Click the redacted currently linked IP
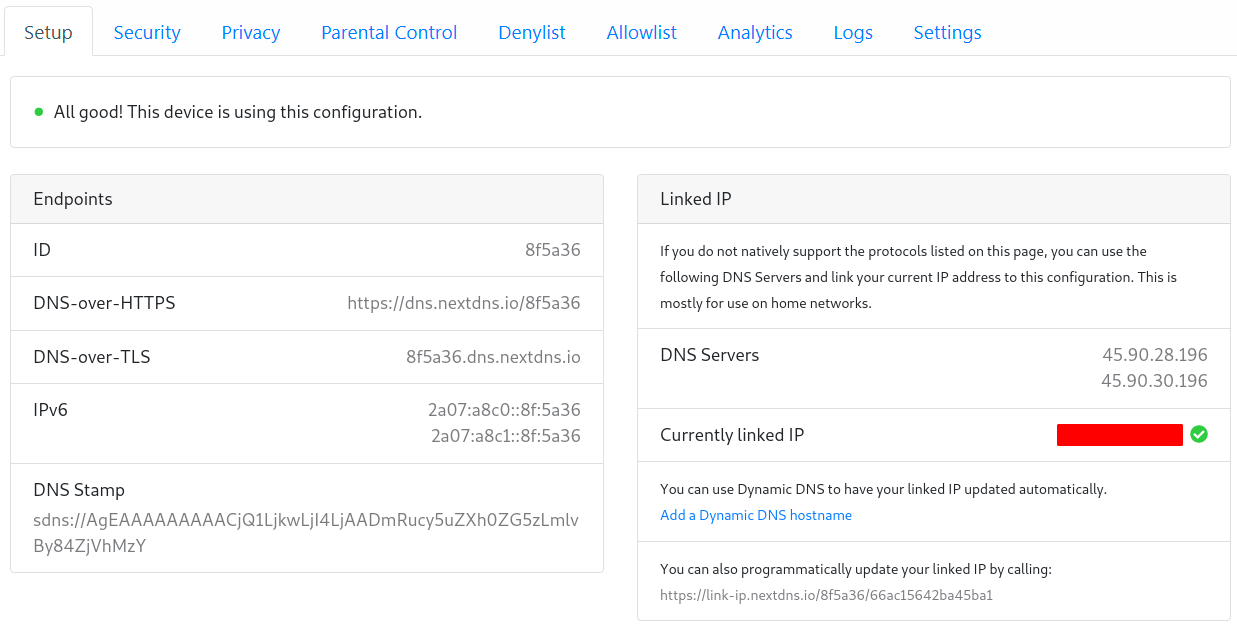The image size is (1237, 627). pyautogui.click(x=1119, y=435)
